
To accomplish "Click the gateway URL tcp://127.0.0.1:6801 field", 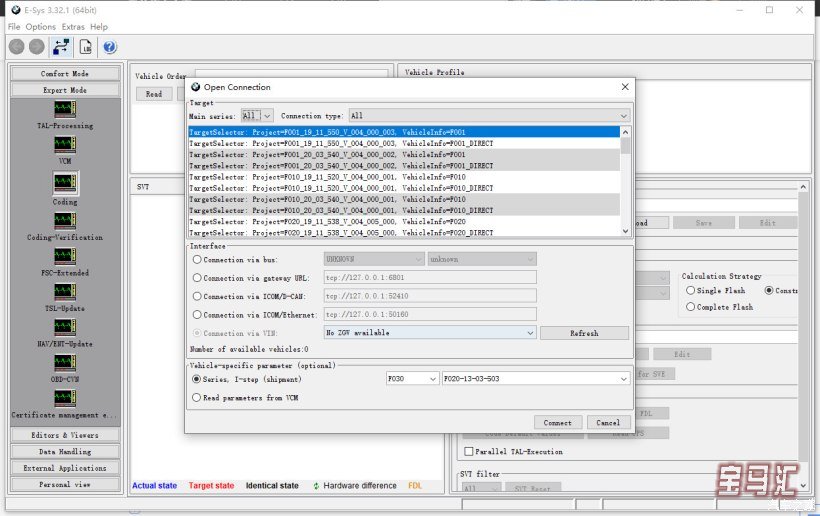I will tap(430, 278).
